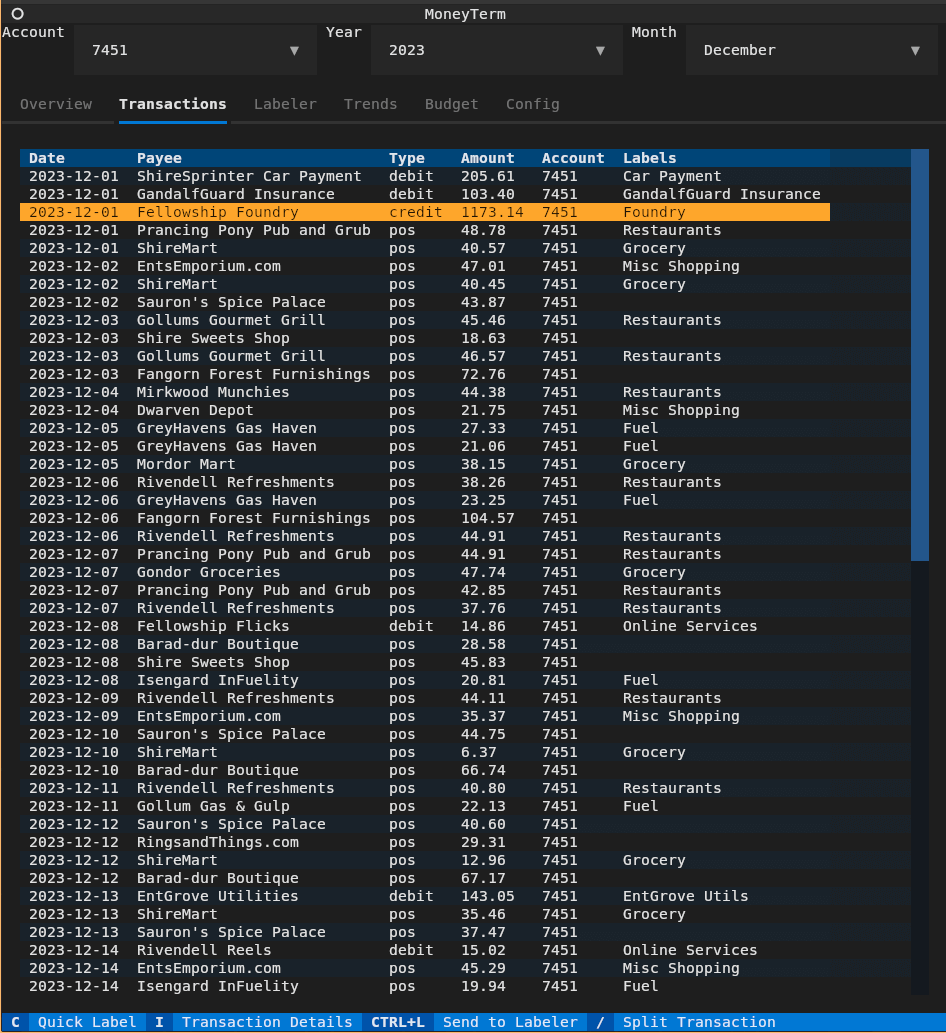Click Split Transaction in the footer
Screen dimensions: 946x1033
coord(698,1022)
